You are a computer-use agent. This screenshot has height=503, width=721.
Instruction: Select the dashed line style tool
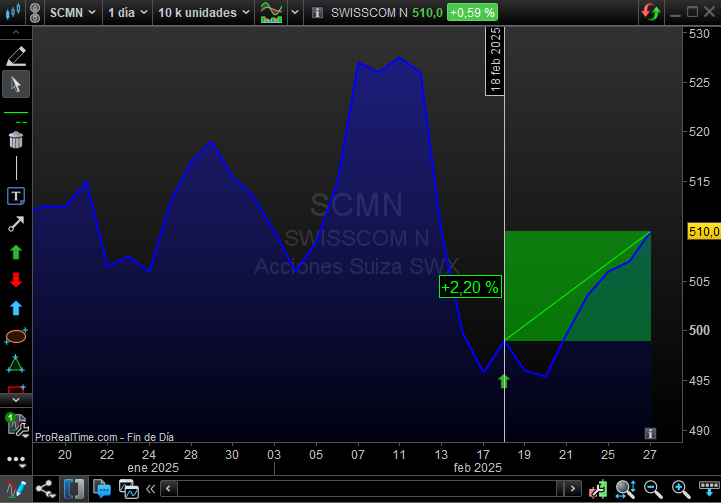coord(21,122)
